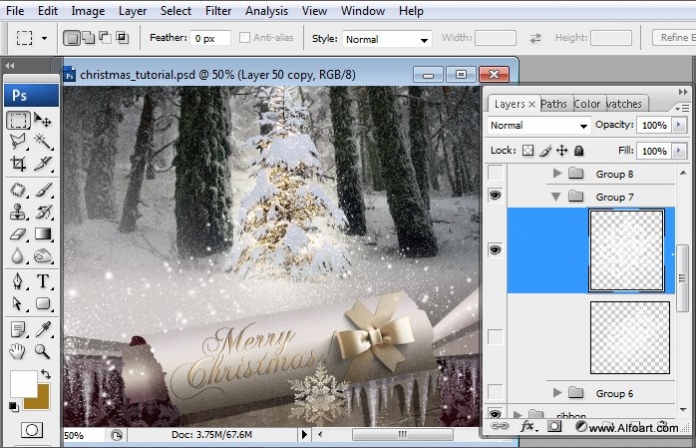
Task: Lock transparent pixels
Action: 528,151
